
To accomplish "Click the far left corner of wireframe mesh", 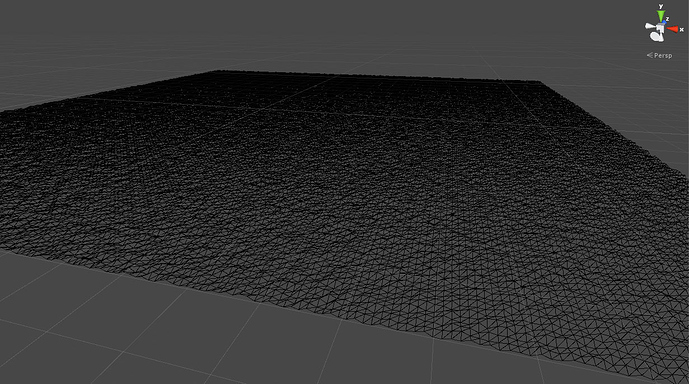I will 216,71.
